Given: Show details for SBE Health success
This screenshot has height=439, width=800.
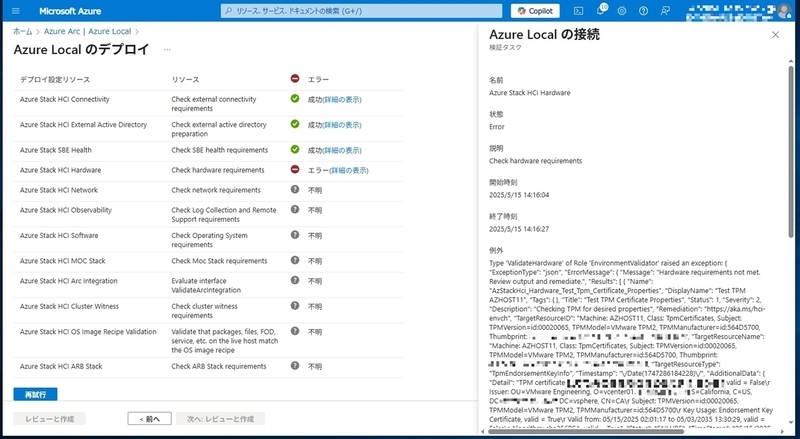Looking at the screenshot, I should [x=342, y=151].
